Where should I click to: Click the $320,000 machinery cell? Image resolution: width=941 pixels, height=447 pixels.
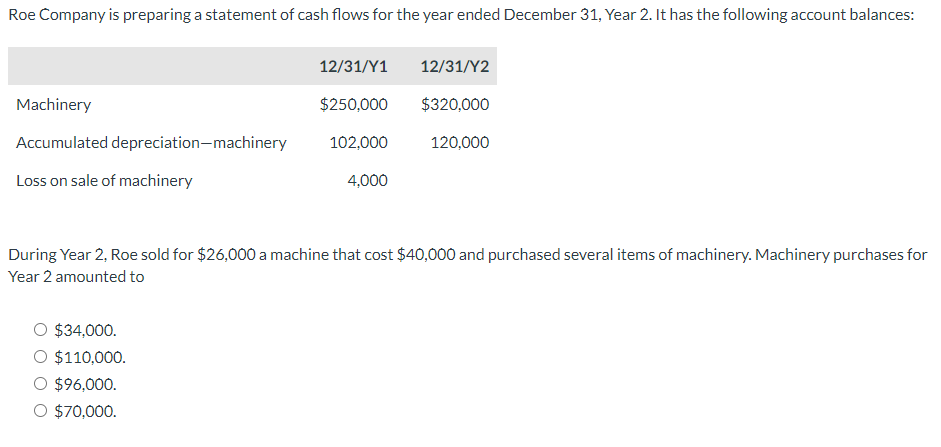(x=455, y=105)
